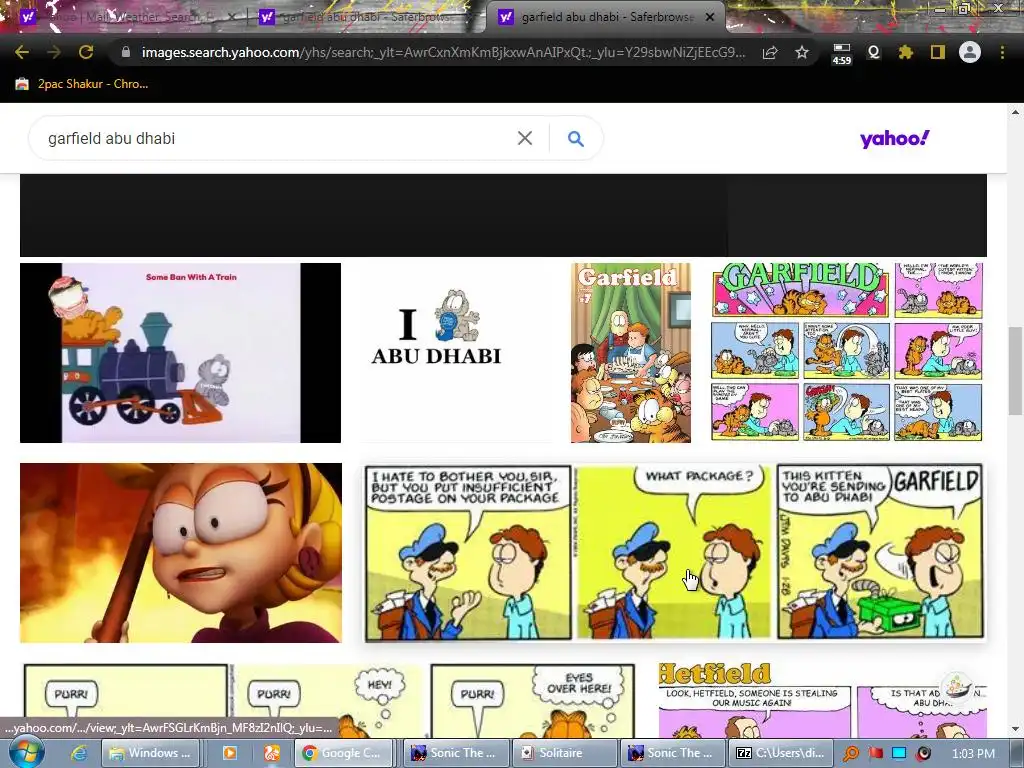Open the Hetfield parody comic thumbnail
The image size is (1024, 768).
[822, 701]
